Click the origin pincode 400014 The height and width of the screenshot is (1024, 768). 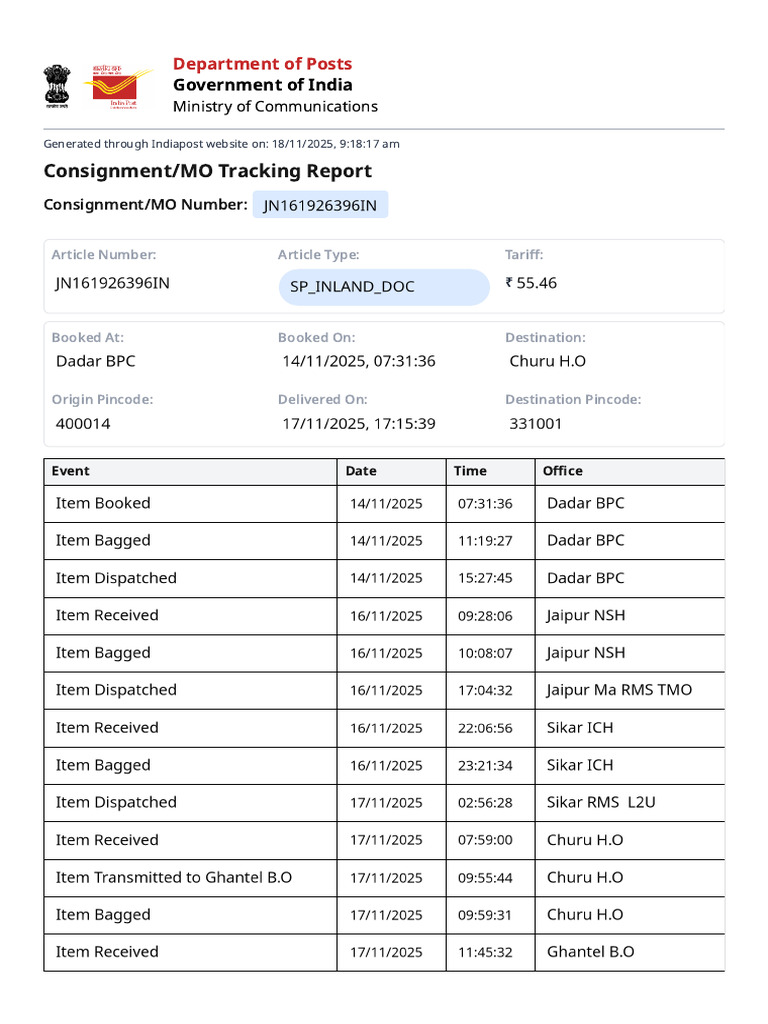pyautogui.click(x=83, y=424)
